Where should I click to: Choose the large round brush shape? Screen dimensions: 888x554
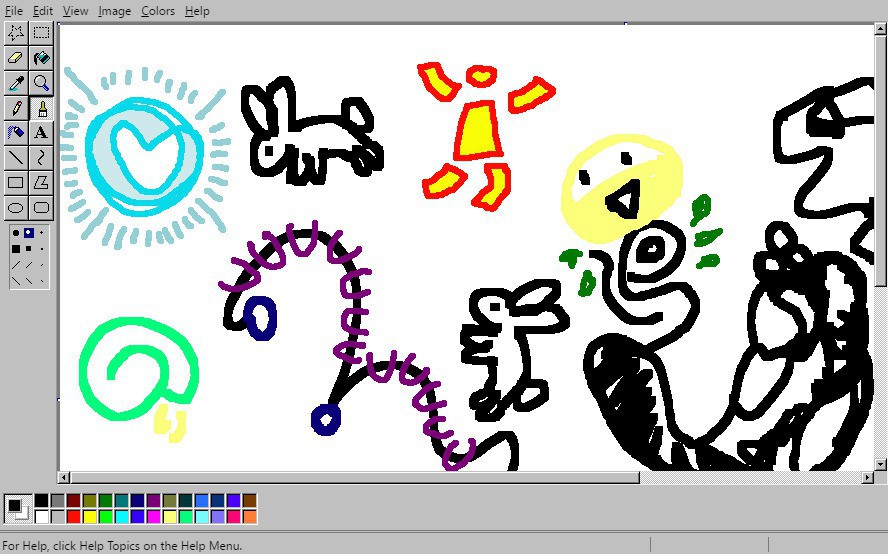click(15, 233)
